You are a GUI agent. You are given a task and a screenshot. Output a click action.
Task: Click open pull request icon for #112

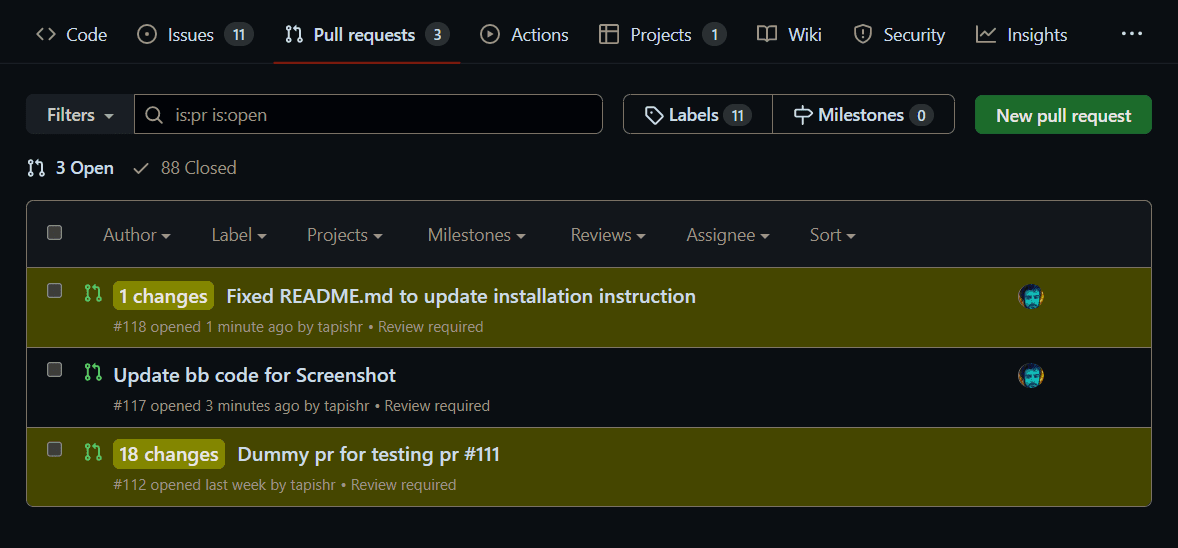[93, 451]
